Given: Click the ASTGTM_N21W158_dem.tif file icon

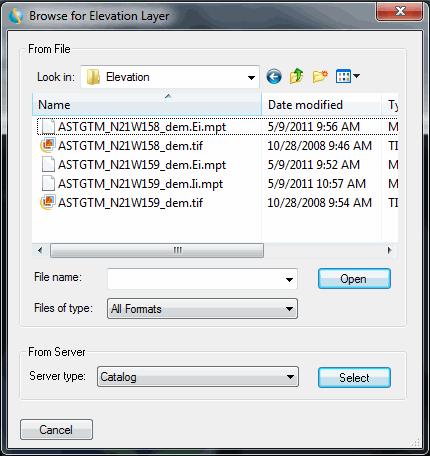Looking at the screenshot, I should coord(48,145).
